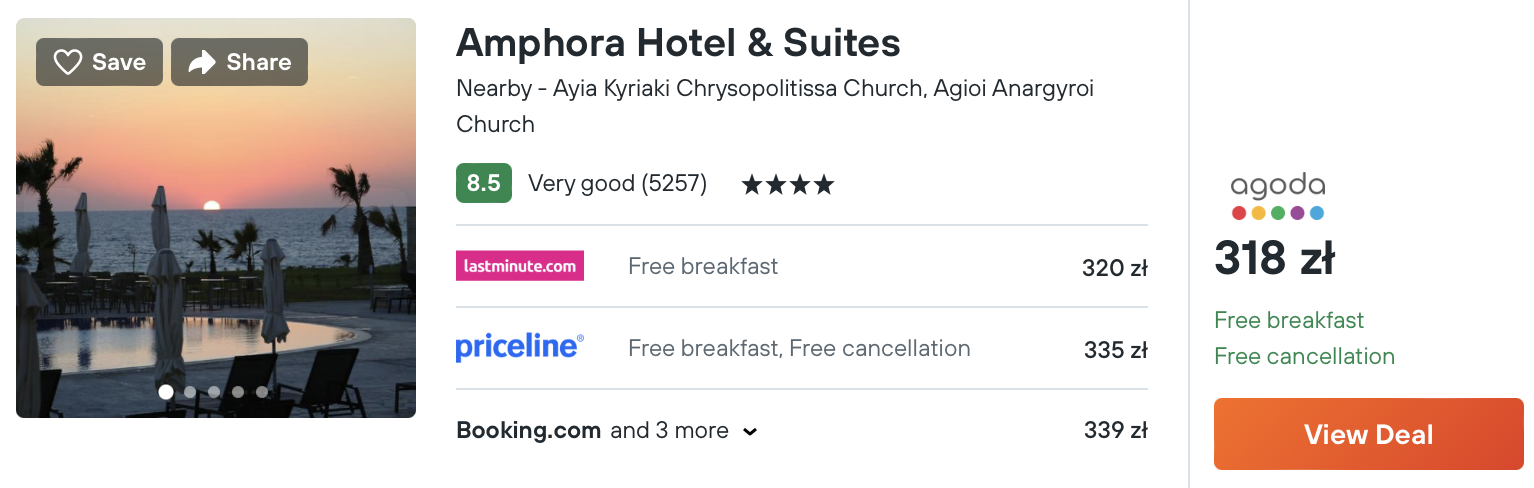Click the agoda logo
This screenshot has height=488, width=1534.
click(1277, 196)
